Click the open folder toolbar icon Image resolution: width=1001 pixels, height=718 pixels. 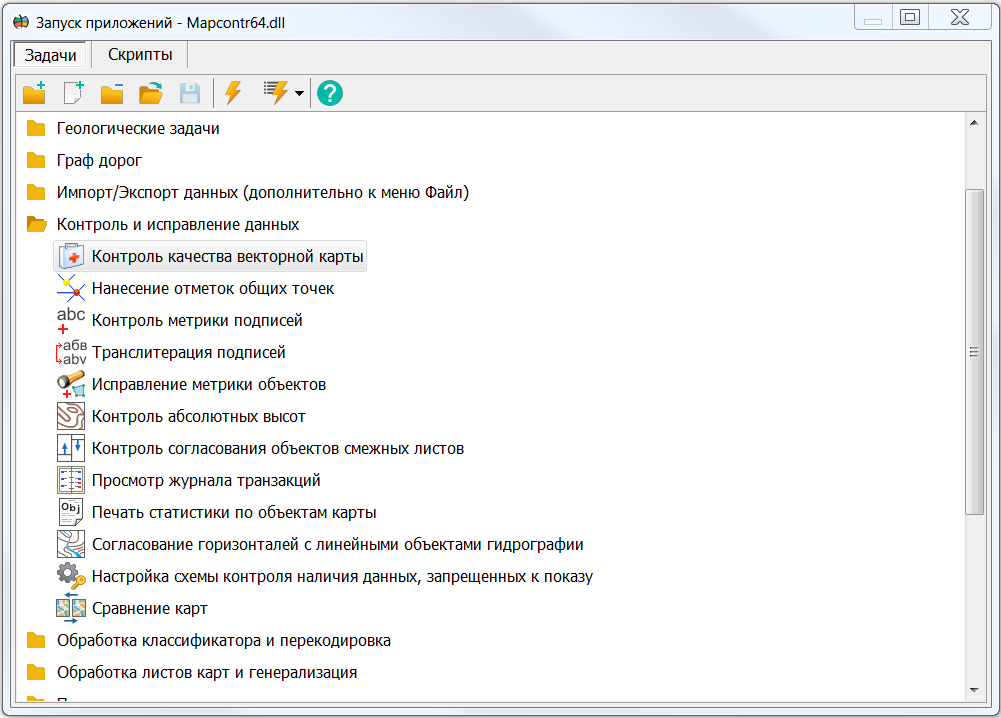150,93
